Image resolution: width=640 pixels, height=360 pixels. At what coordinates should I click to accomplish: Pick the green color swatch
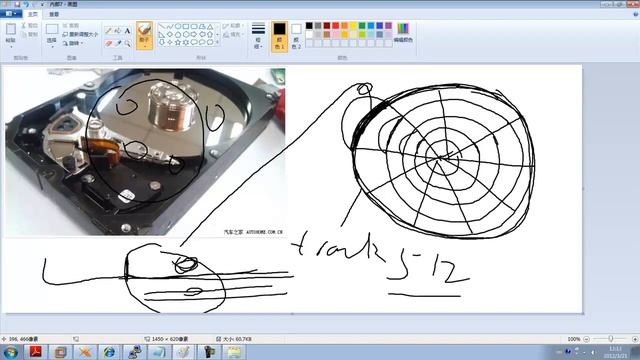(x=362, y=26)
